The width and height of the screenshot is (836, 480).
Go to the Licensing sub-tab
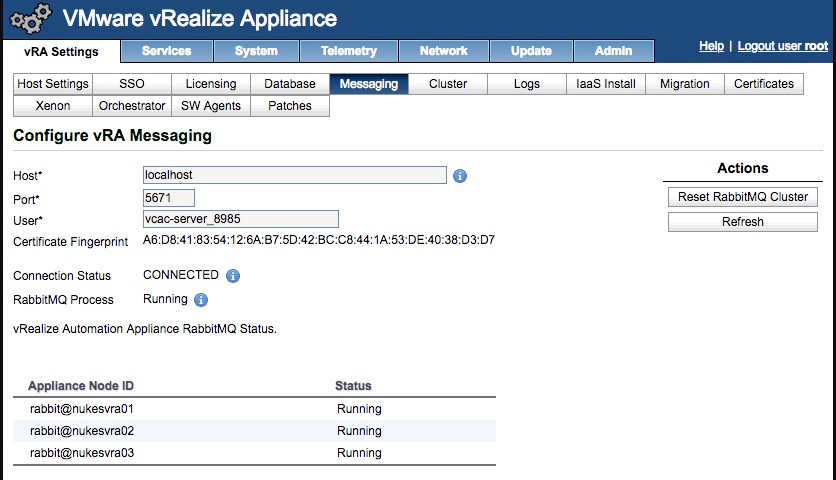pyautogui.click(x=211, y=84)
